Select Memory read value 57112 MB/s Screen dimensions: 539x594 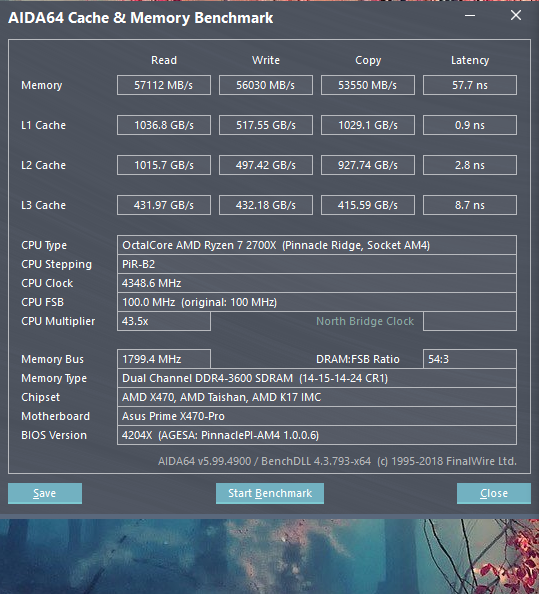164,85
